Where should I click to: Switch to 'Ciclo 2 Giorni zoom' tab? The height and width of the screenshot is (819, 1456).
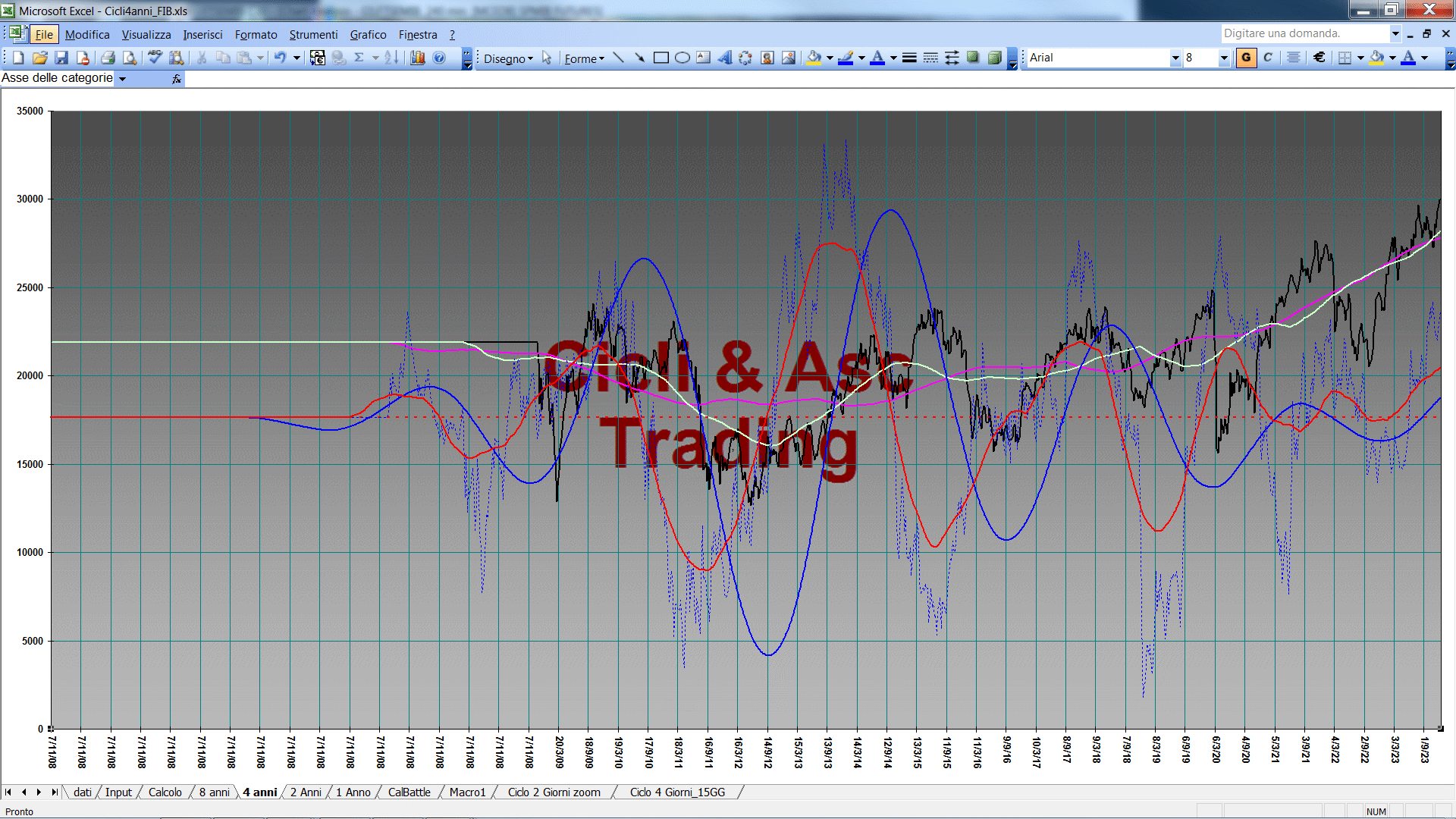[554, 792]
